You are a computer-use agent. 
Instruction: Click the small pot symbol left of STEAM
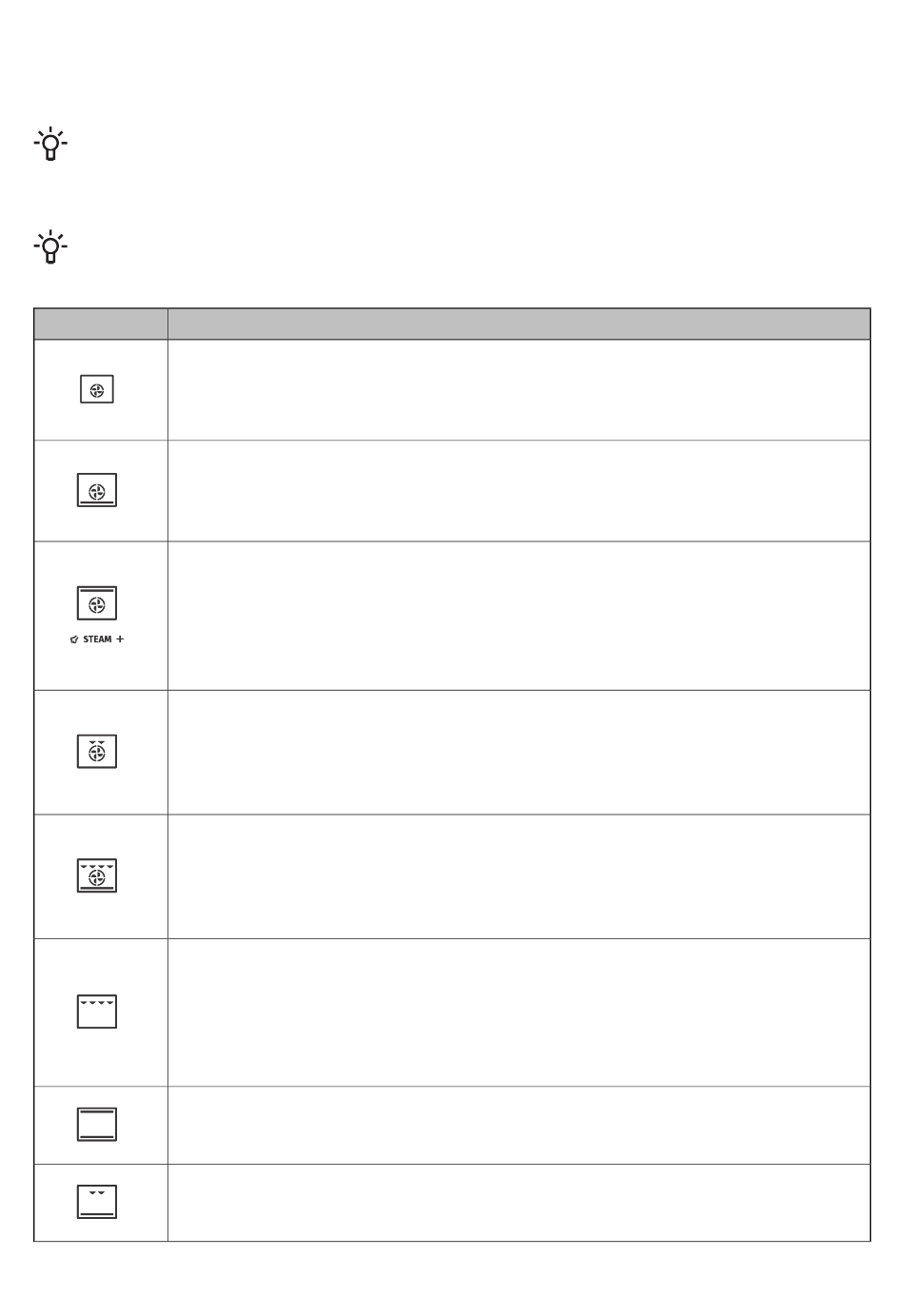[74, 639]
